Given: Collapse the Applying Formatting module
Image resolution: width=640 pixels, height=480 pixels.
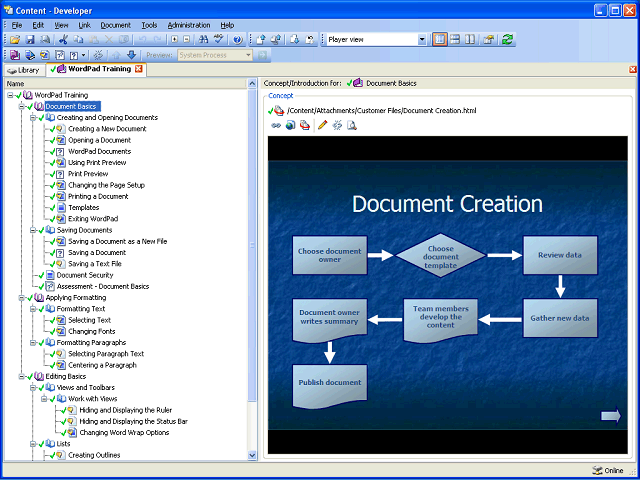Looking at the screenshot, I should pos(22,298).
